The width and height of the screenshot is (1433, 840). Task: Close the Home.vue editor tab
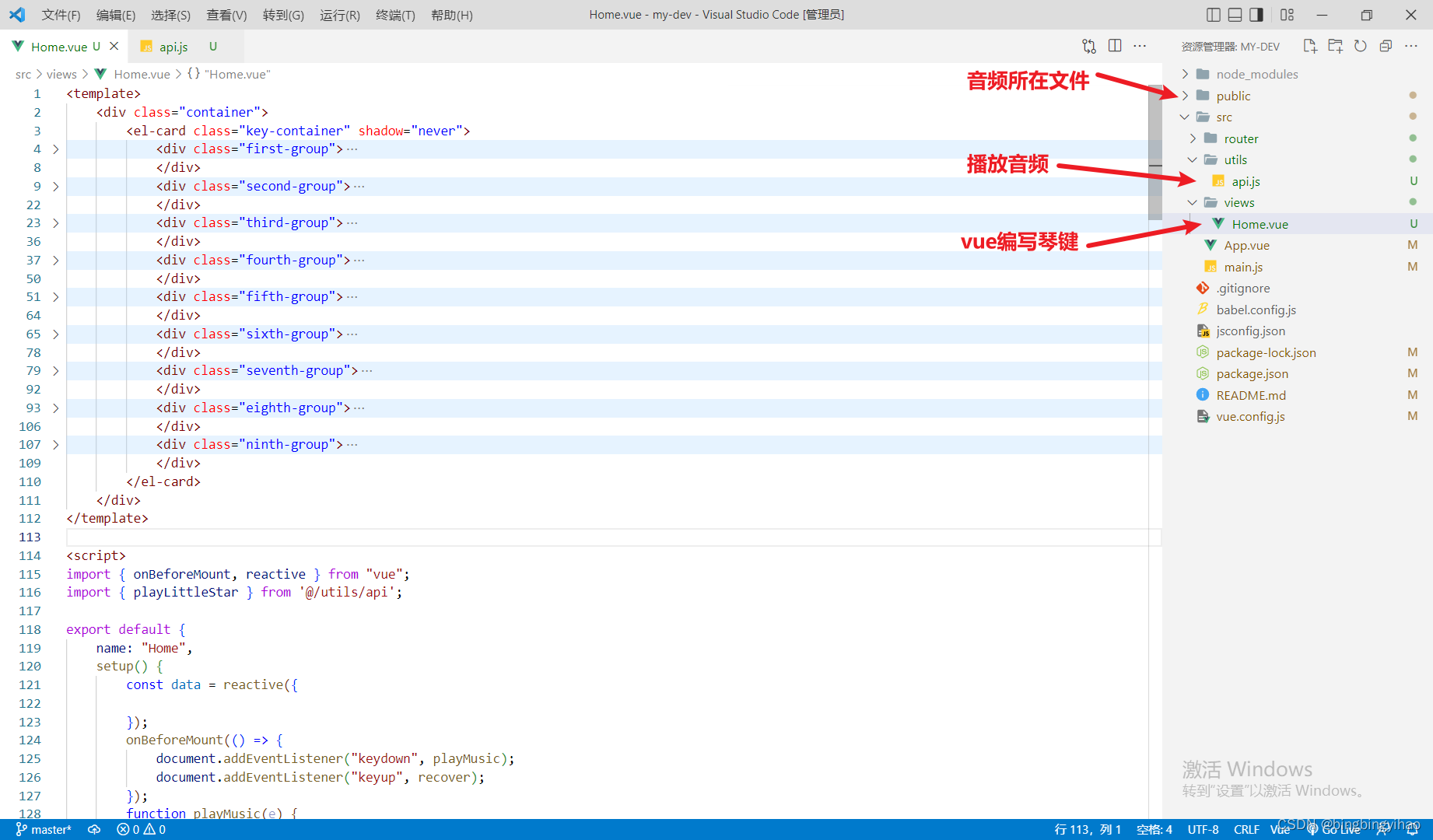click(x=114, y=46)
